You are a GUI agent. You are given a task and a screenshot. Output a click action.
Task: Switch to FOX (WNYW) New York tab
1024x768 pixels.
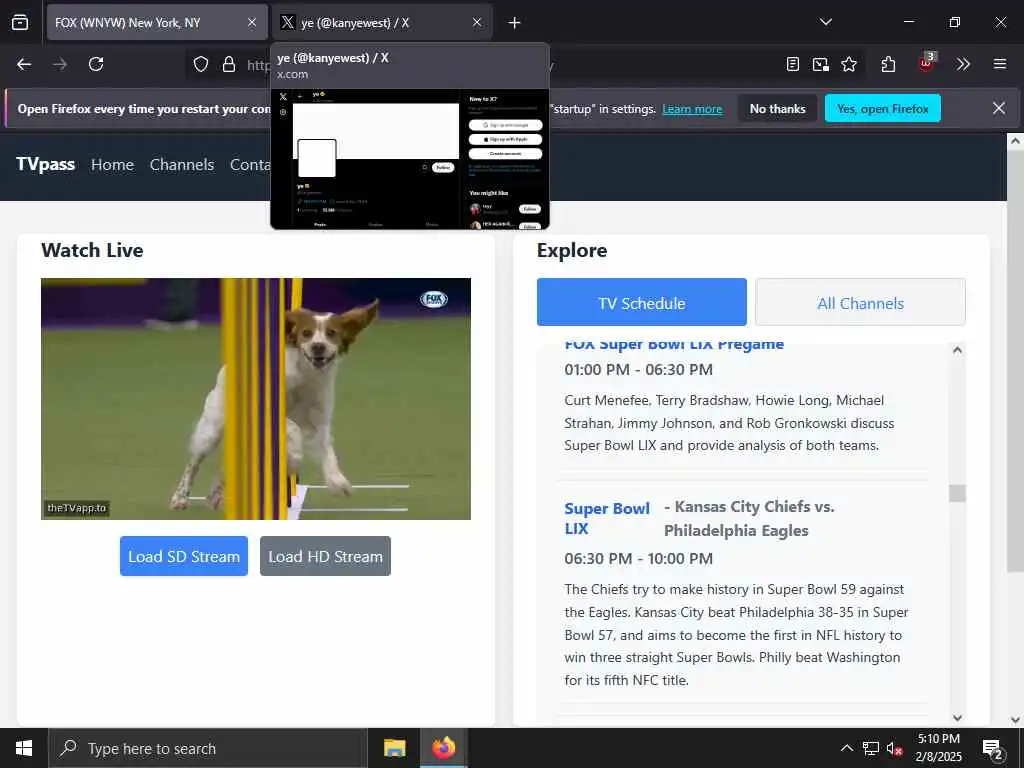[157, 22]
